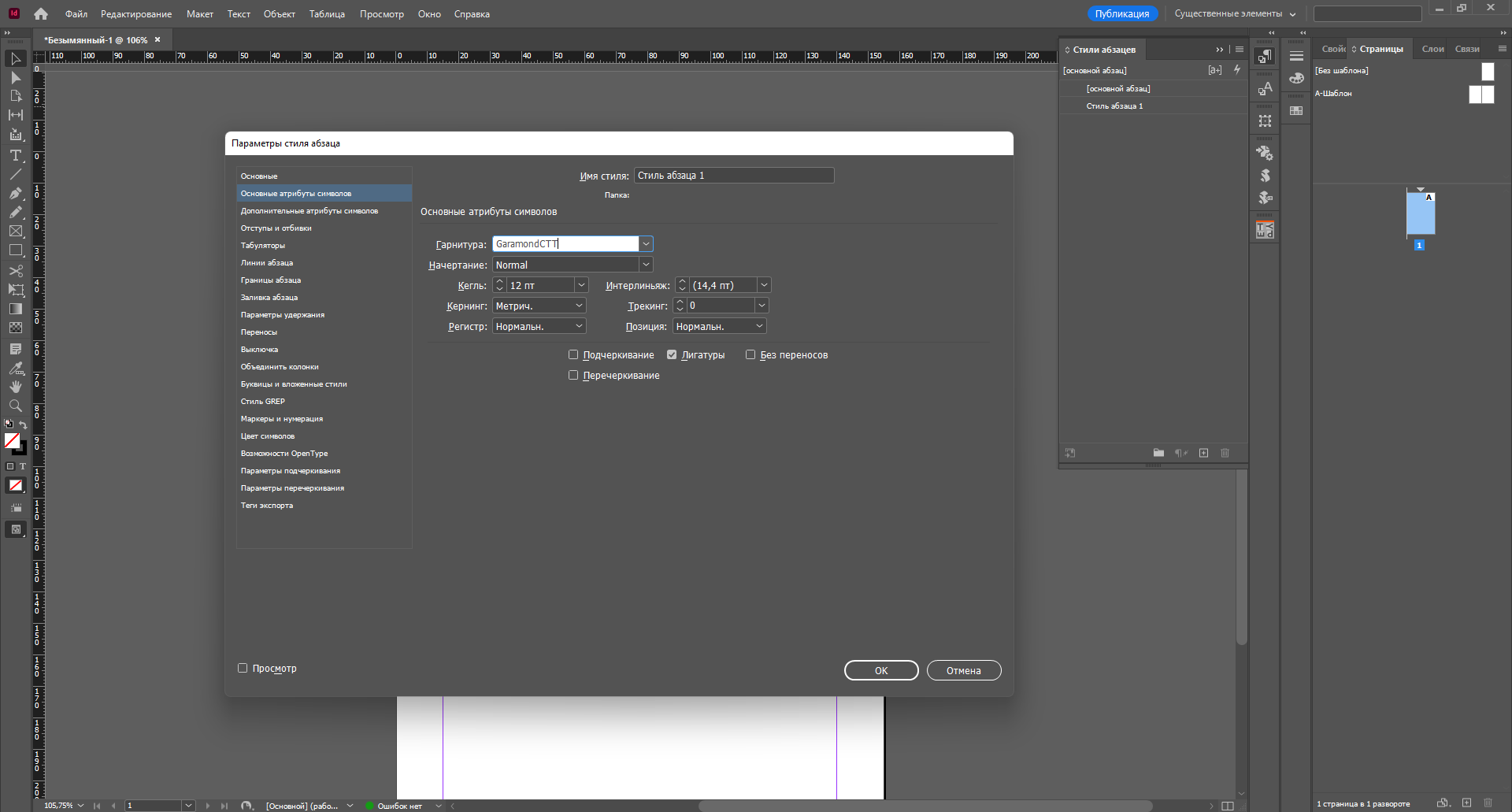Image resolution: width=1512 pixels, height=812 pixels.
Task: Click create new style icon in panel
Action: (x=1203, y=453)
